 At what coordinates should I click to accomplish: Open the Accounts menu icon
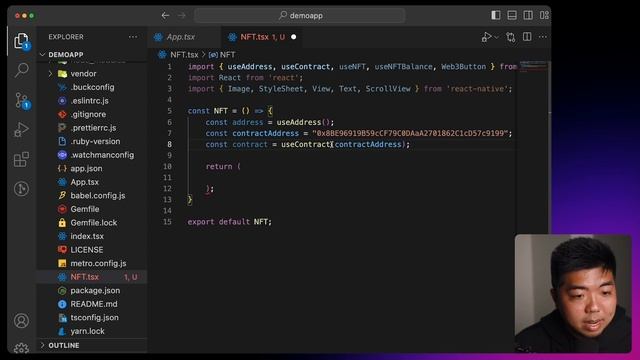point(21,320)
